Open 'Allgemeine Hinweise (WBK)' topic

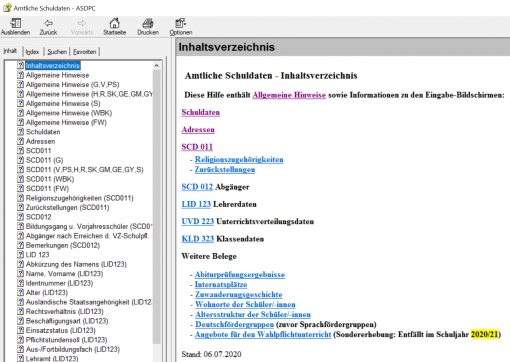69,113
